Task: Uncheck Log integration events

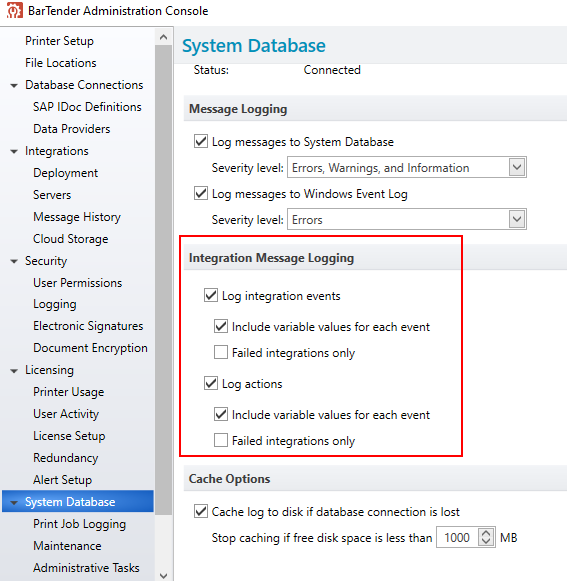Action: tap(211, 295)
